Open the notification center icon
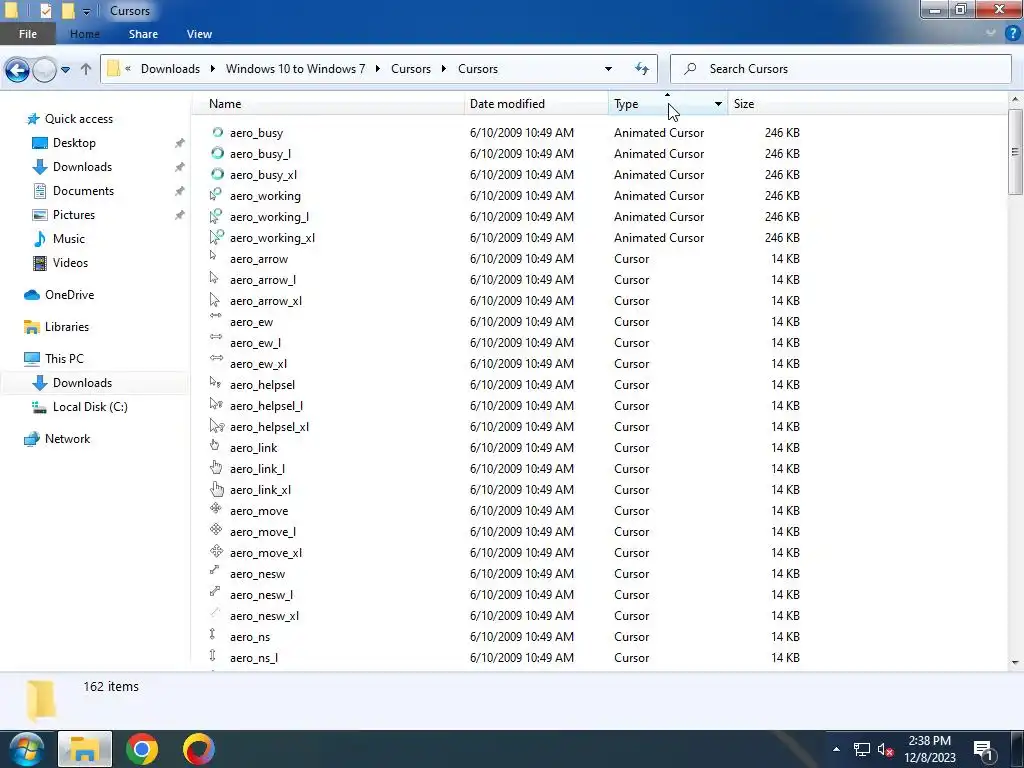This screenshot has width=1024, height=768. (984, 750)
